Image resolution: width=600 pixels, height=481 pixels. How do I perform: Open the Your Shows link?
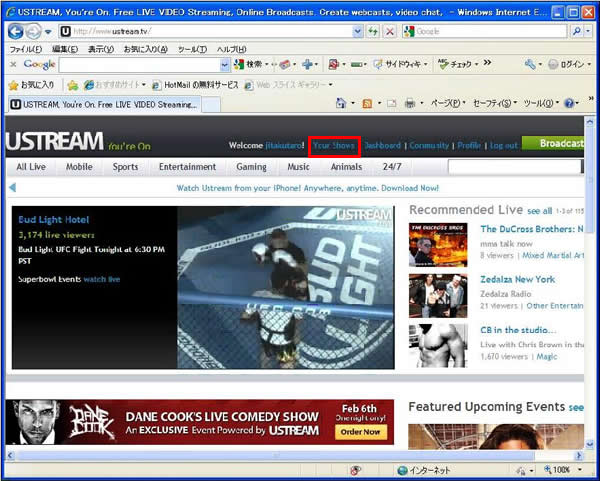pos(334,146)
